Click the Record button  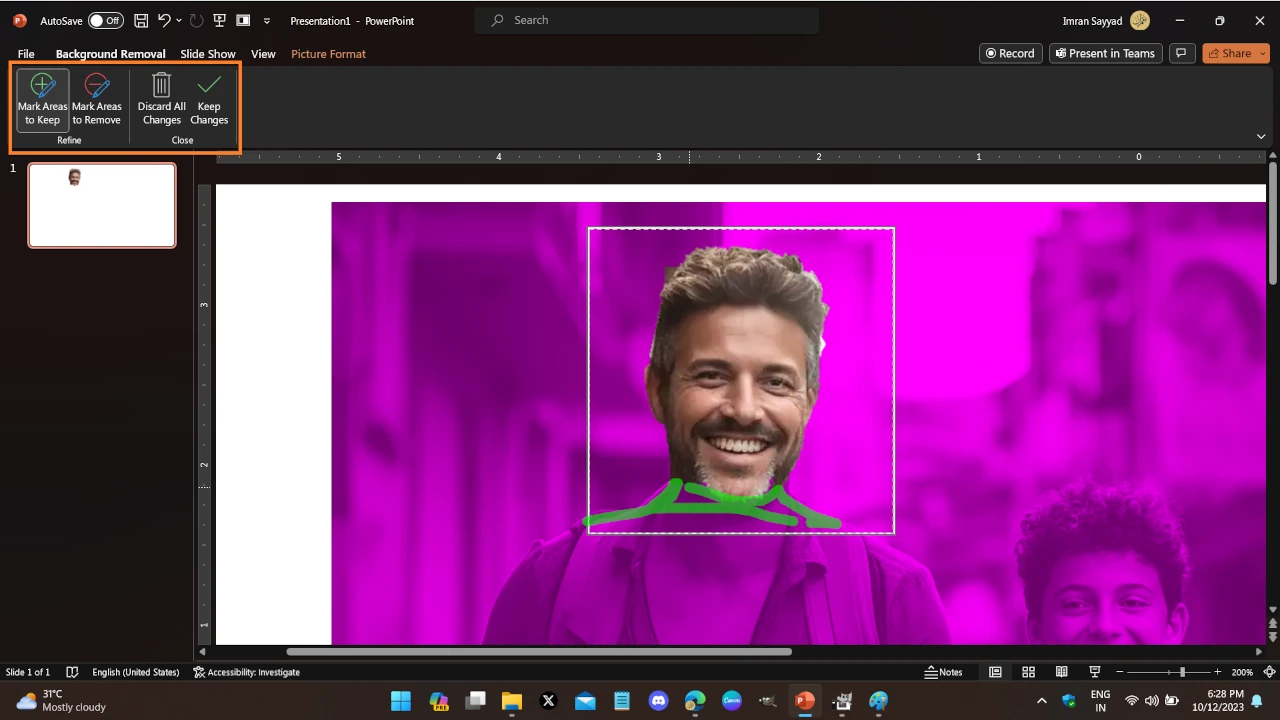[x=1011, y=53]
